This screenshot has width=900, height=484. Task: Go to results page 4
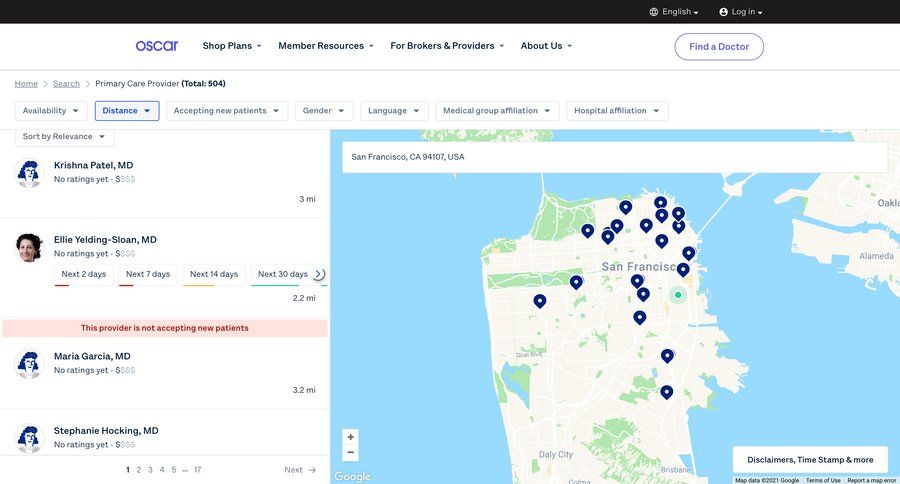click(162, 470)
